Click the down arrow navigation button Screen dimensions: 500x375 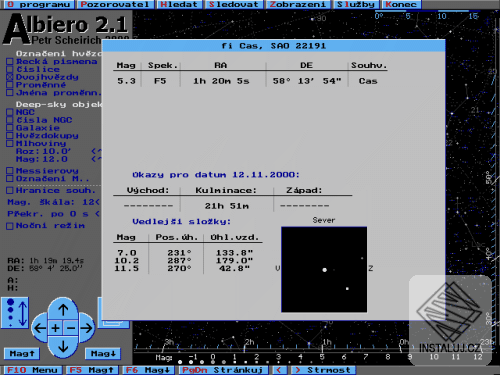click(63, 347)
